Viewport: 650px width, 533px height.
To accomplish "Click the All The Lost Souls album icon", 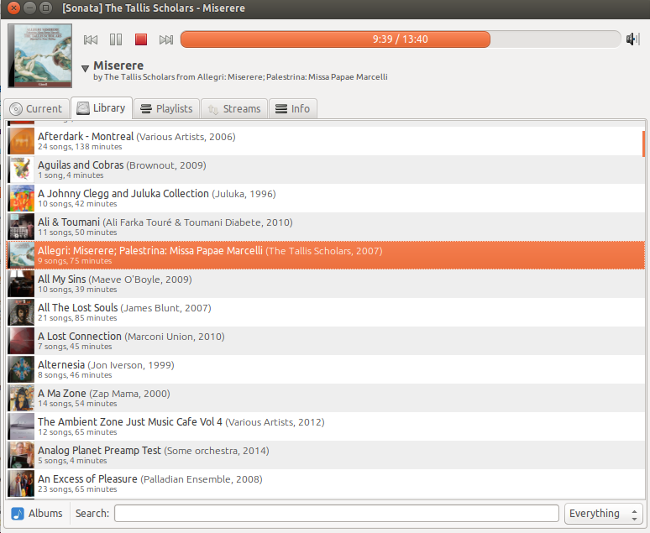I will tap(21, 313).
